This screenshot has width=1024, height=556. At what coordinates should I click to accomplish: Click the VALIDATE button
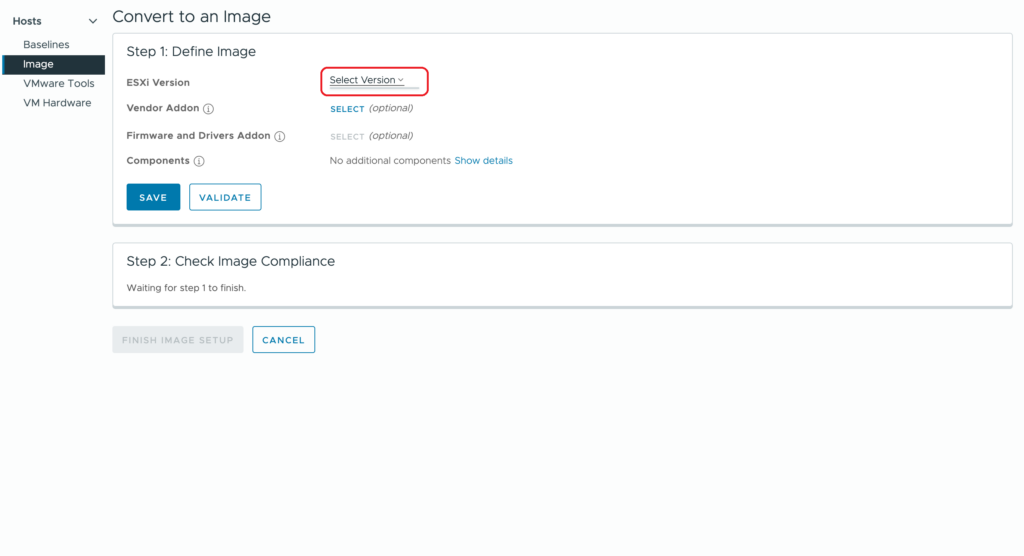click(225, 198)
